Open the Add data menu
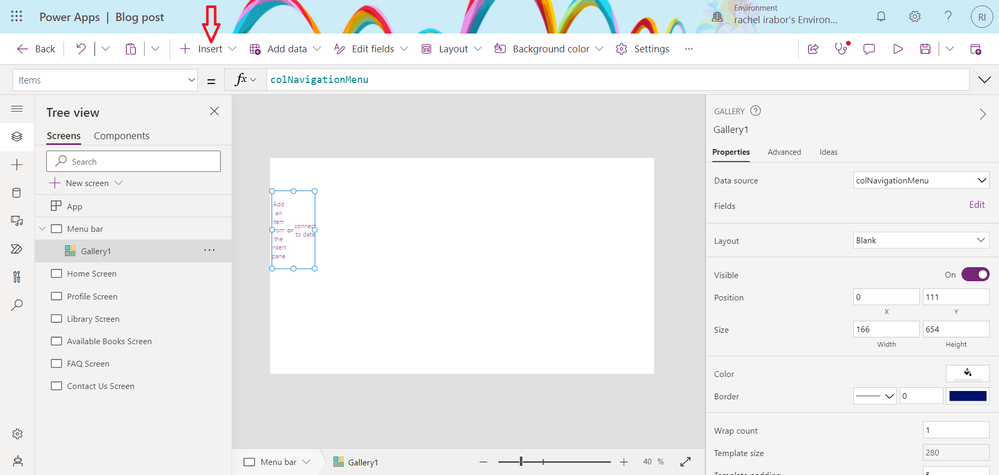 point(285,49)
